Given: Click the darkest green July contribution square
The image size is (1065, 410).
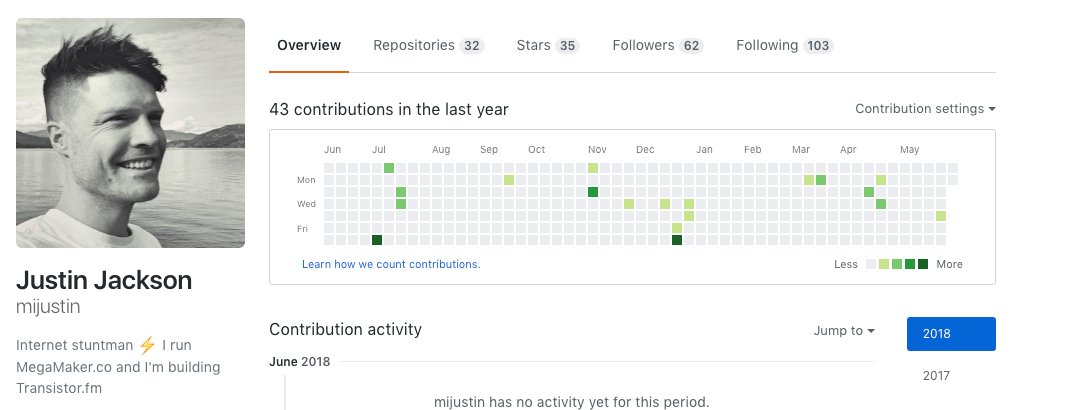Looking at the screenshot, I should click(377, 240).
